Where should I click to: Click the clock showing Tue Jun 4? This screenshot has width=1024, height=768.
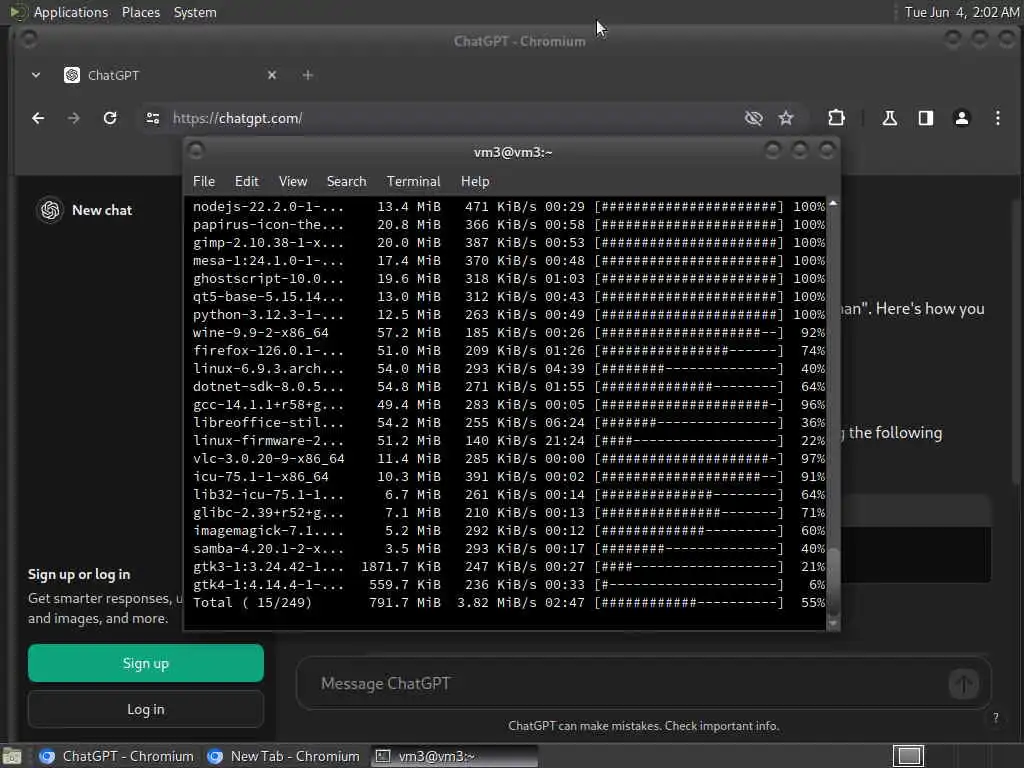pos(961,12)
